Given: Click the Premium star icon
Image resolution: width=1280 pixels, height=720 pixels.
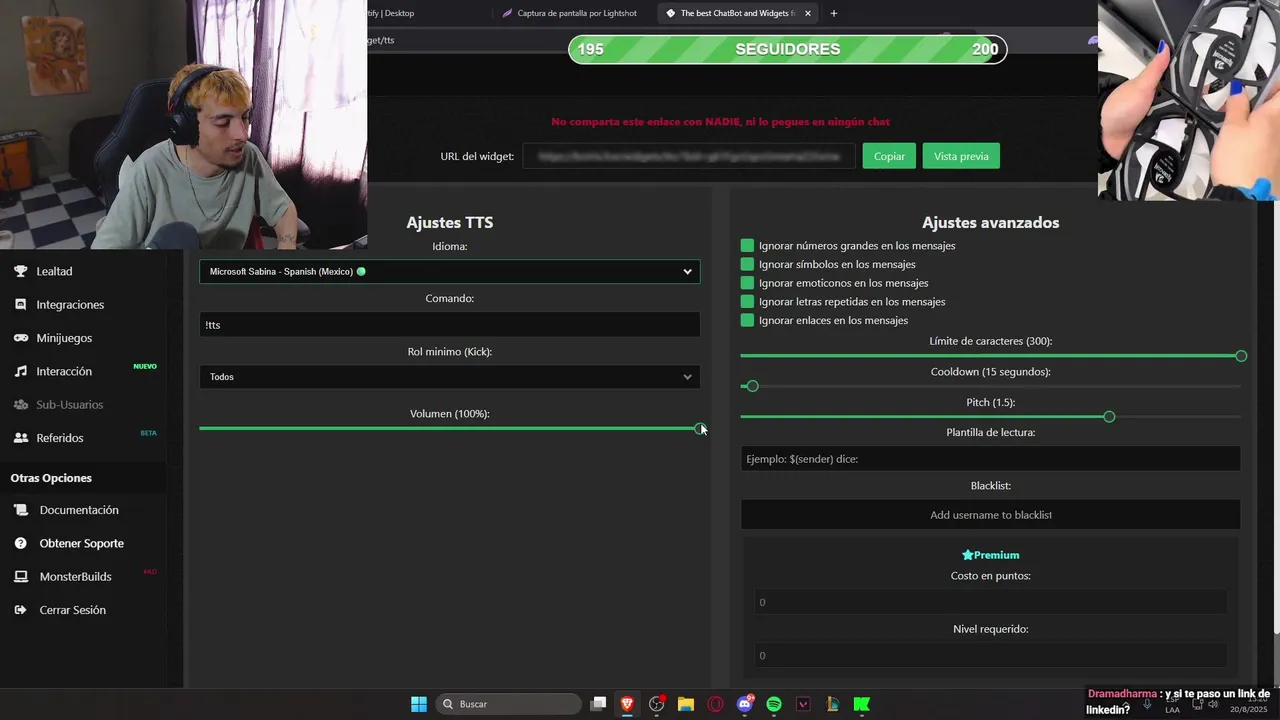Looking at the screenshot, I should 967,555.
